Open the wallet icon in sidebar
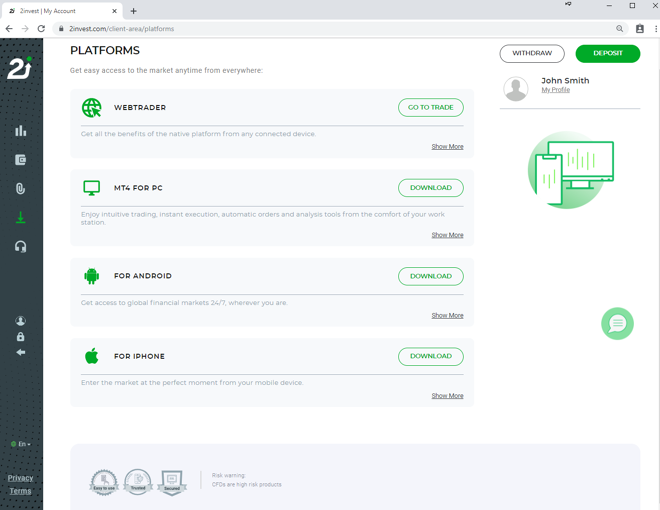 (x=21, y=160)
